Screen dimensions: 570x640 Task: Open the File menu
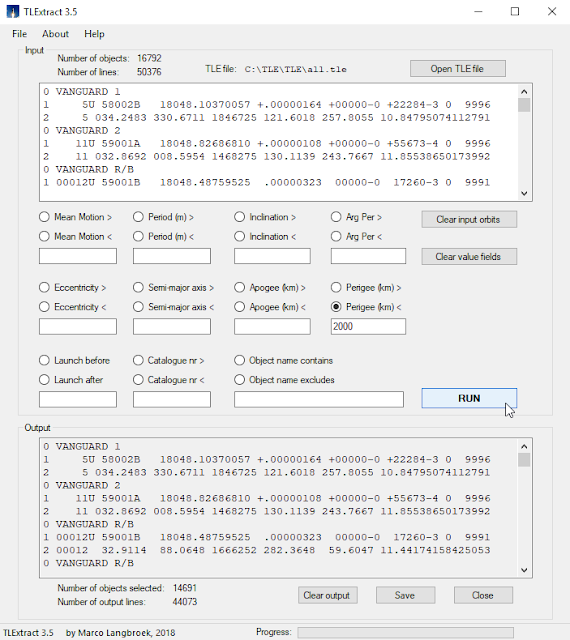coord(19,34)
